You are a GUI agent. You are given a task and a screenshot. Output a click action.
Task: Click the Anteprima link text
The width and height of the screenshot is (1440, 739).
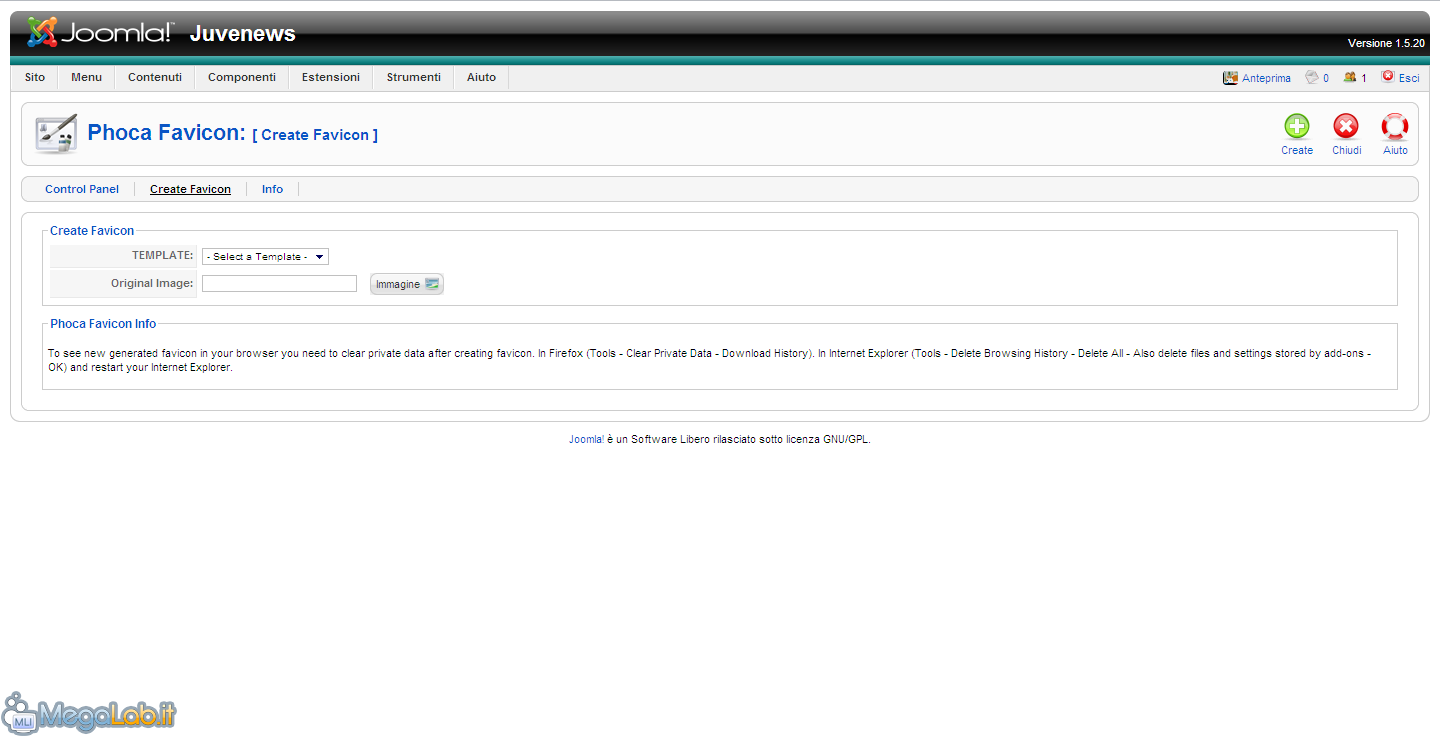click(x=1266, y=78)
